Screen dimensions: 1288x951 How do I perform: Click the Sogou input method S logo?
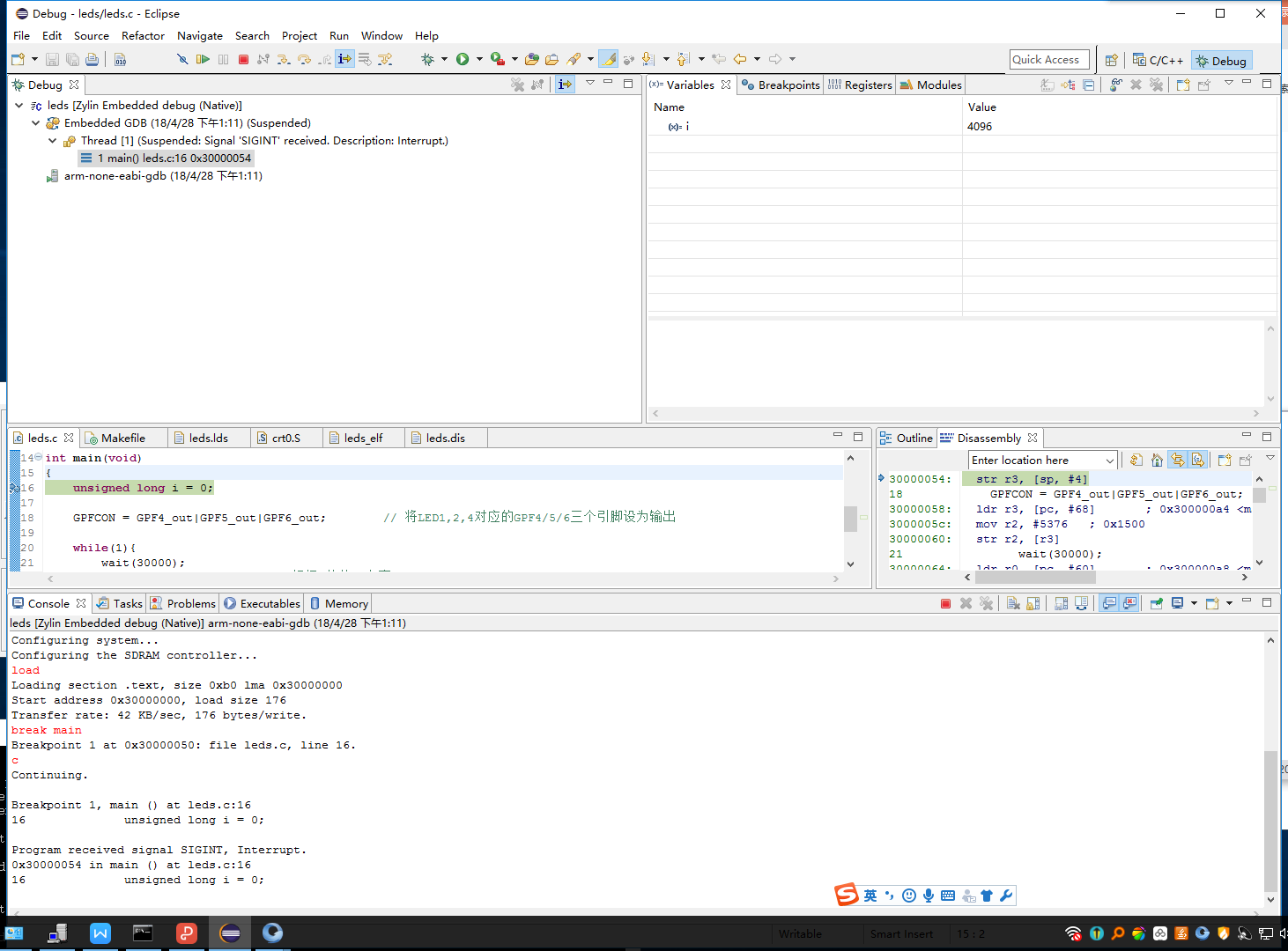[847, 895]
